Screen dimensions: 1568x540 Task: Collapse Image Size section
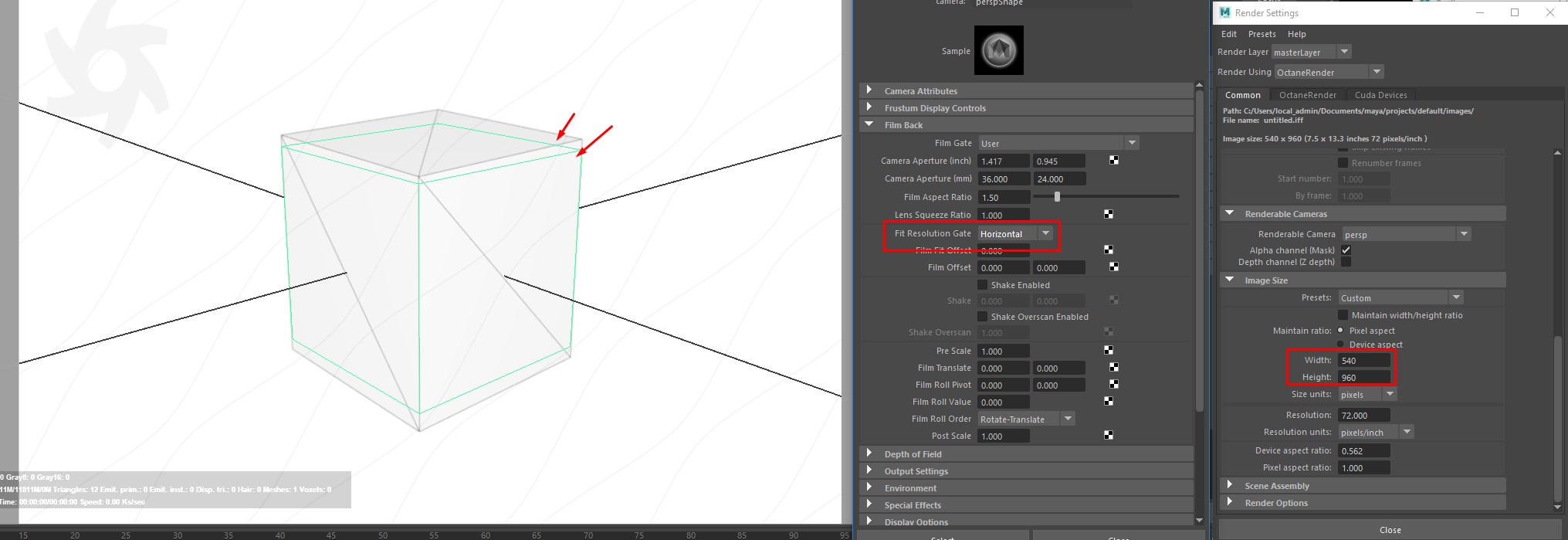(x=1363, y=280)
